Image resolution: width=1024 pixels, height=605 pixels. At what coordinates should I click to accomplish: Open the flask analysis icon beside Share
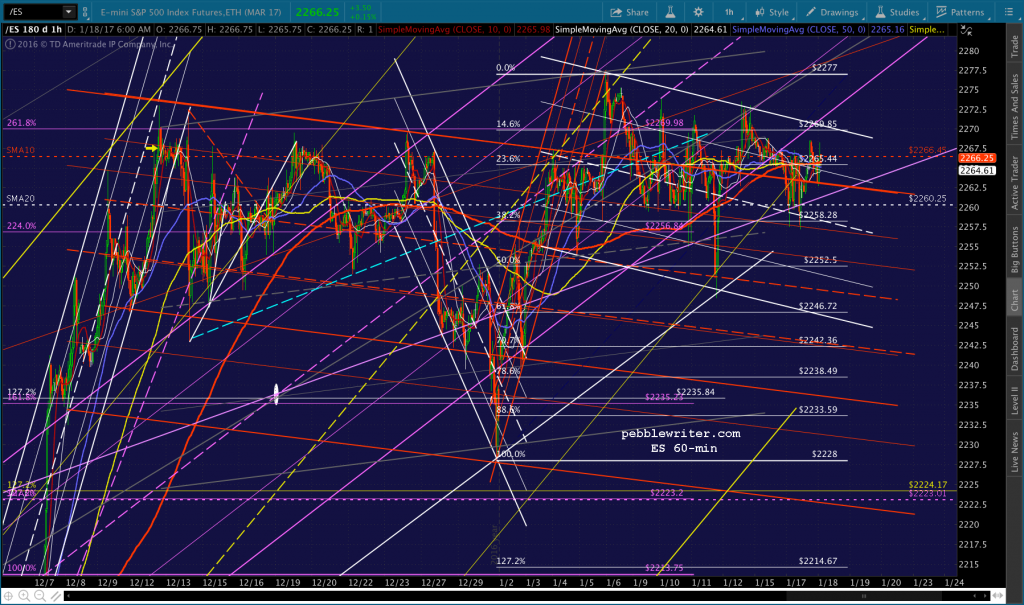[670, 12]
